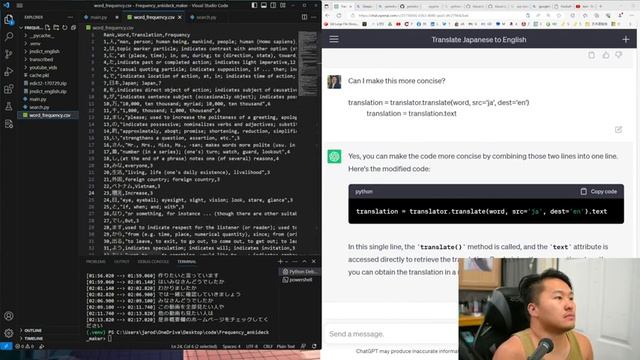Select the Terminal panel tab
640x360 pixels.
click(x=187, y=262)
